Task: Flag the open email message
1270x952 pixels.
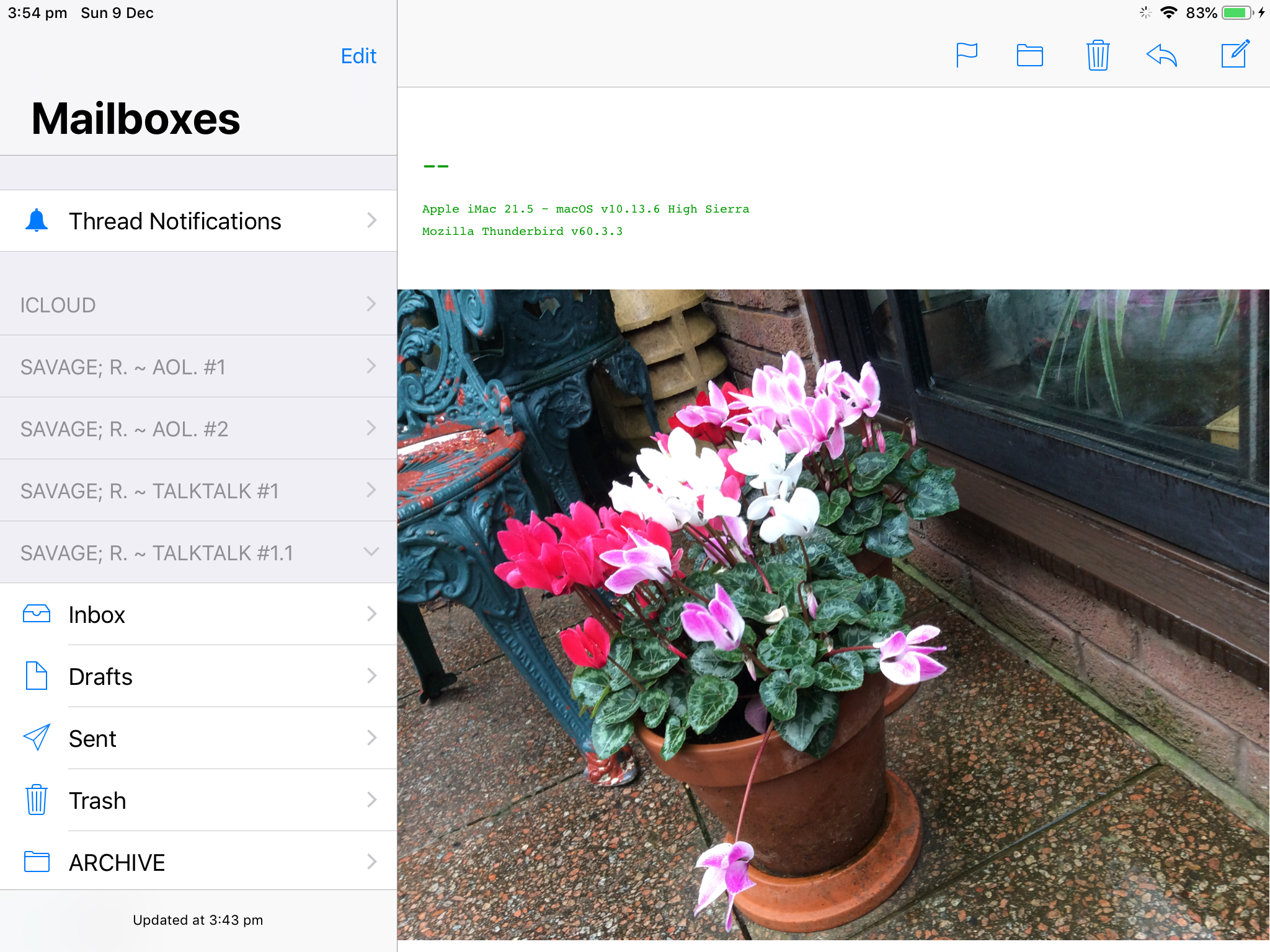Action: click(966, 55)
